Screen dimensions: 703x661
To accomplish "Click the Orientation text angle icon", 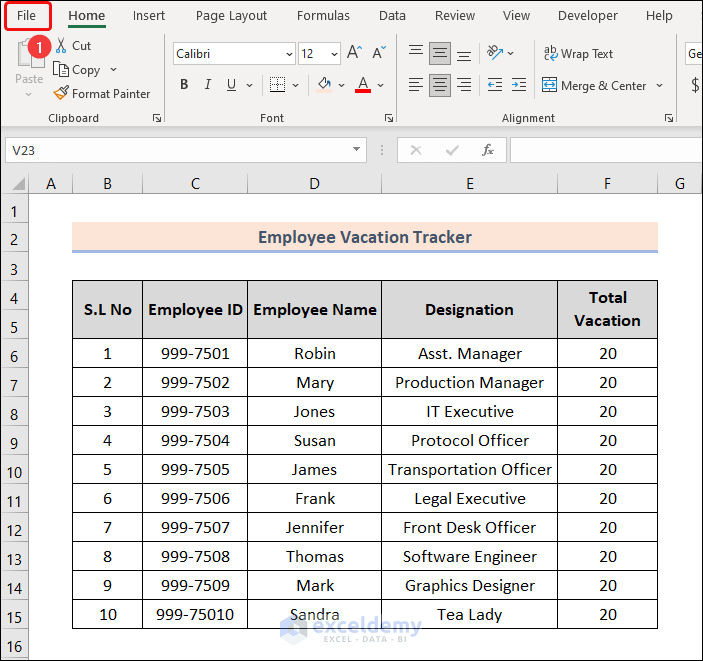I will pos(495,53).
